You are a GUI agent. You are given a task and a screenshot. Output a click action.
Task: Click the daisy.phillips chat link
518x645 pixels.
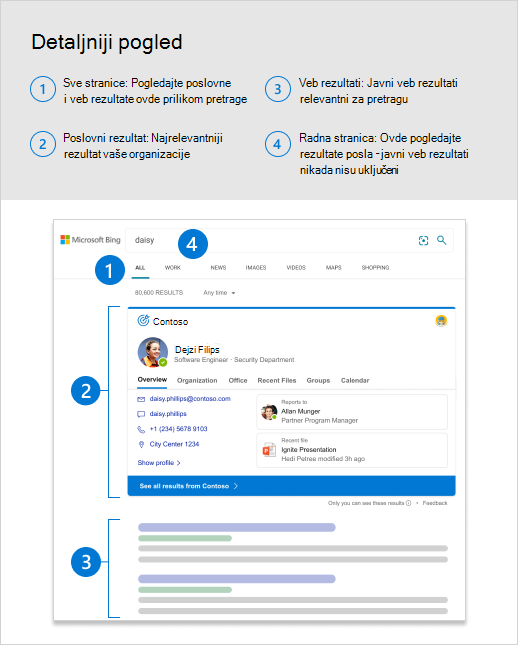tap(168, 414)
